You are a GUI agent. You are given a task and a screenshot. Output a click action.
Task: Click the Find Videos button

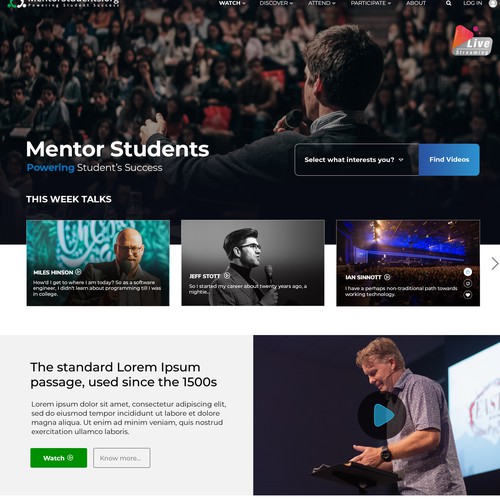coord(449,160)
